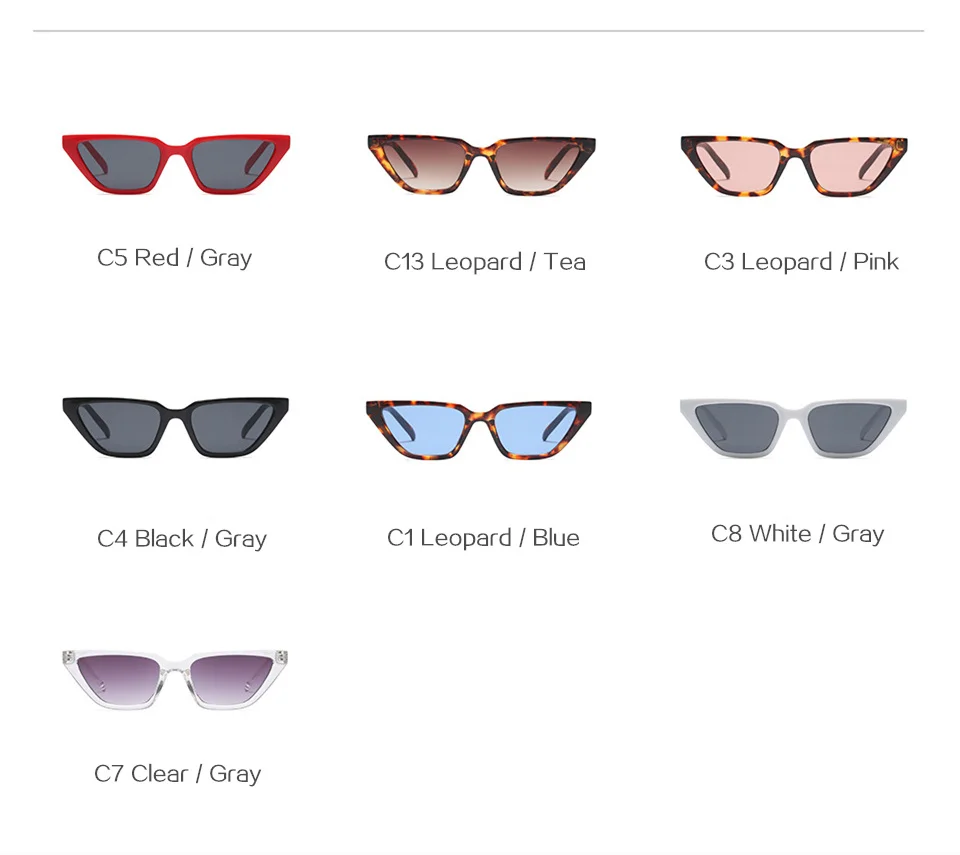Open the C3 Leopard / Pink label
The height and width of the screenshot is (855, 960).
pyautogui.click(x=801, y=262)
